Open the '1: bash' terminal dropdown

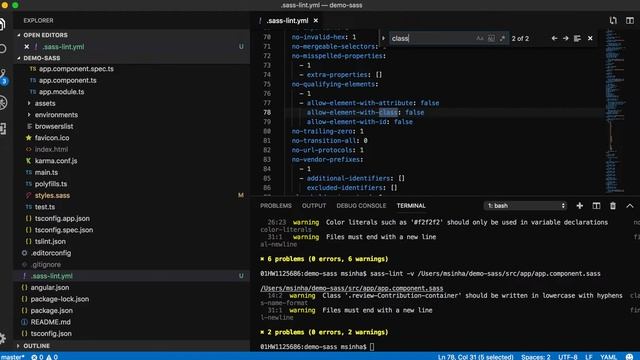coord(525,206)
